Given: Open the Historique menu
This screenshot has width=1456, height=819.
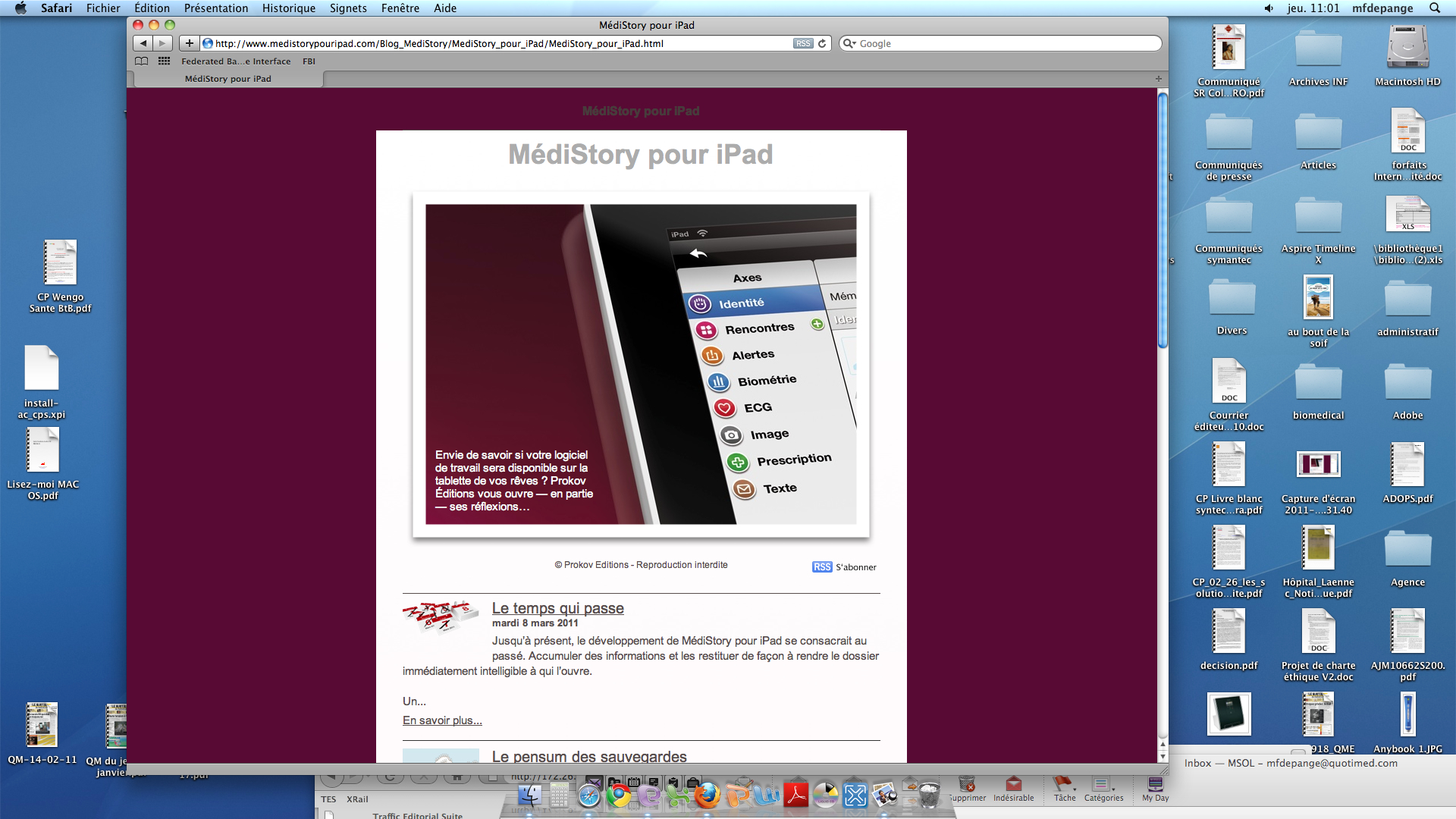Looking at the screenshot, I should 288,8.
